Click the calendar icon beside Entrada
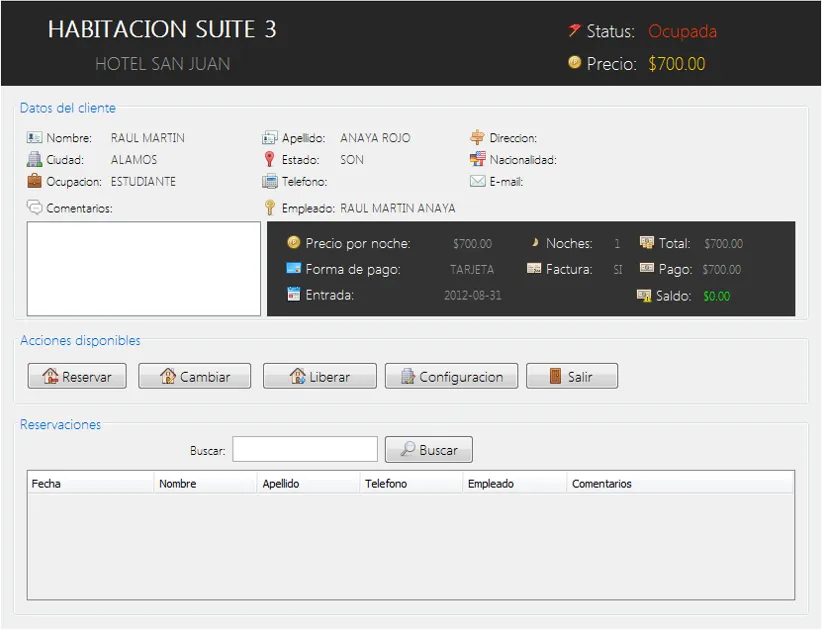The image size is (822, 630). (294, 294)
